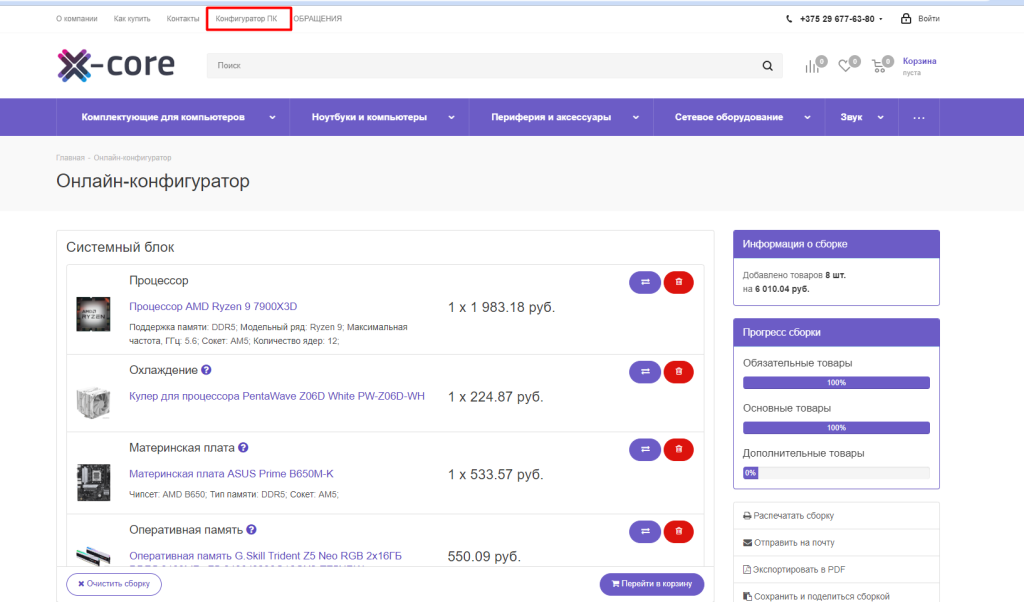Delete the Оперативная память with trash icon
The width and height of the screenshot is (1024, 602).
pos(679,531)
